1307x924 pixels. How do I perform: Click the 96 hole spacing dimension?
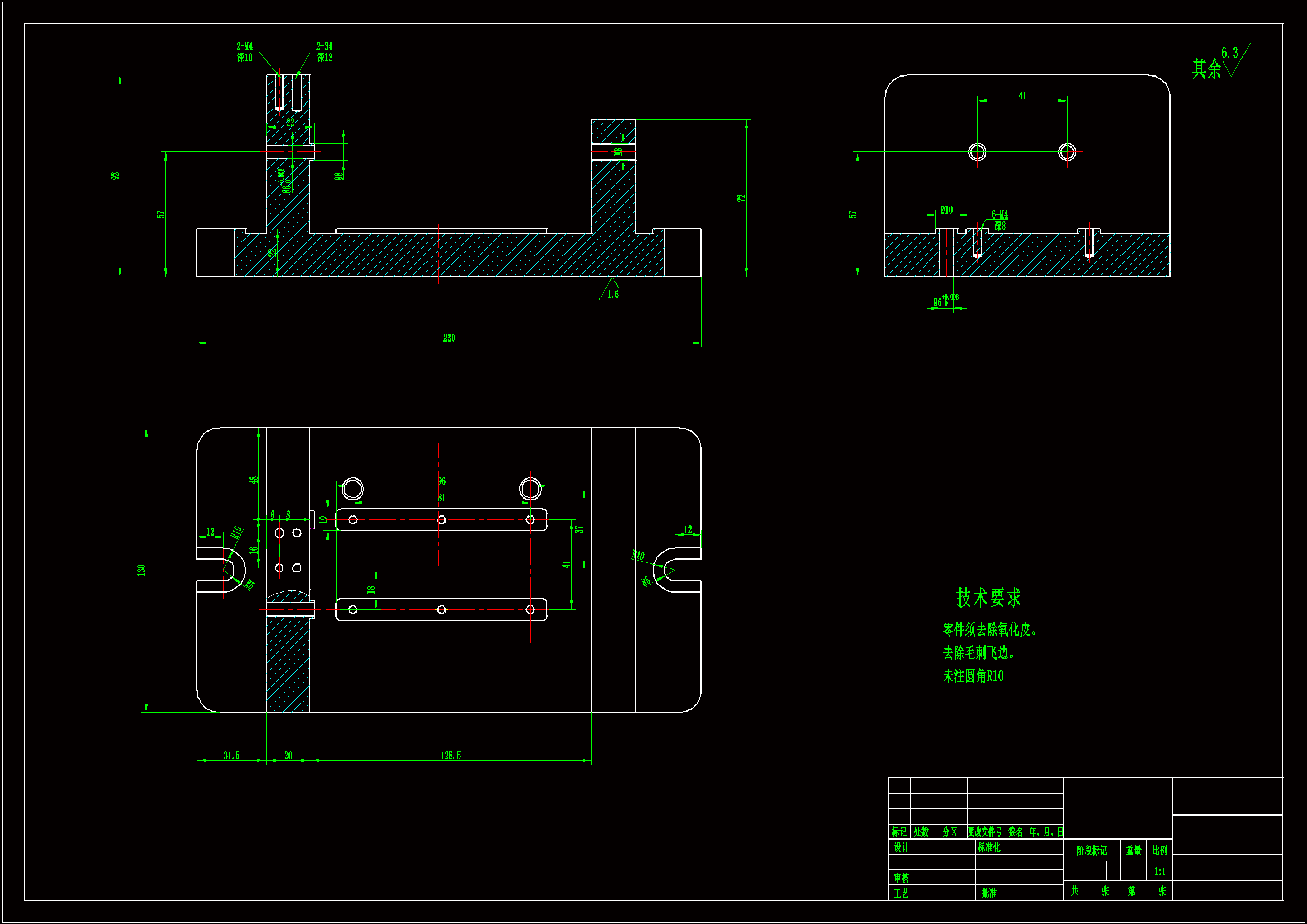[442, 481]
